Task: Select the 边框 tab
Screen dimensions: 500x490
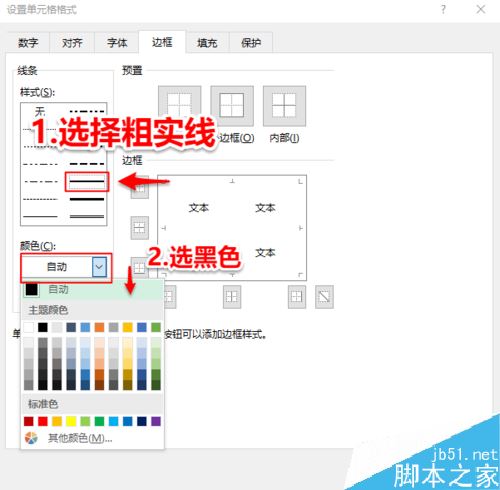Action: click(162, 42)
